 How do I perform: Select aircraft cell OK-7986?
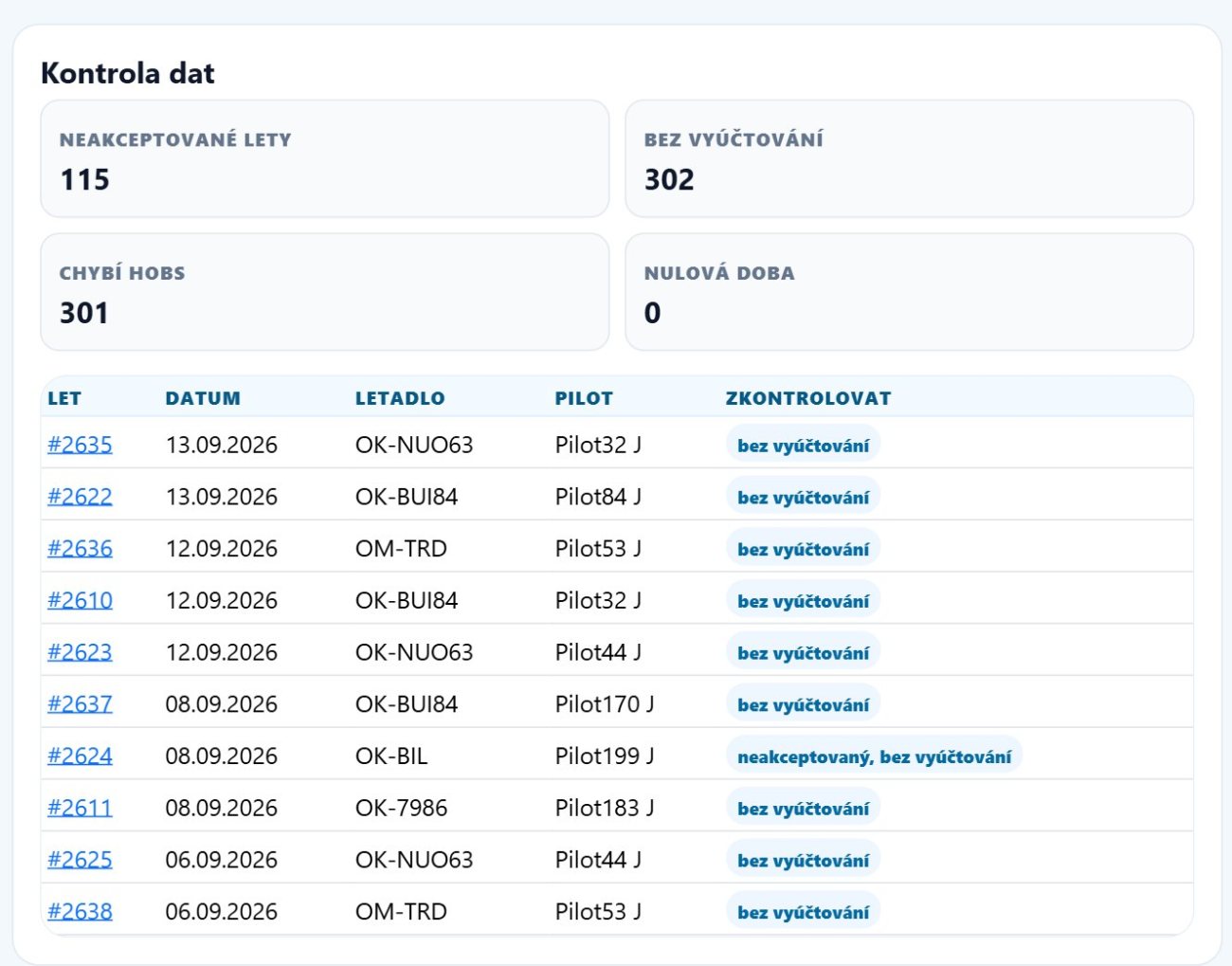(401, 808)
